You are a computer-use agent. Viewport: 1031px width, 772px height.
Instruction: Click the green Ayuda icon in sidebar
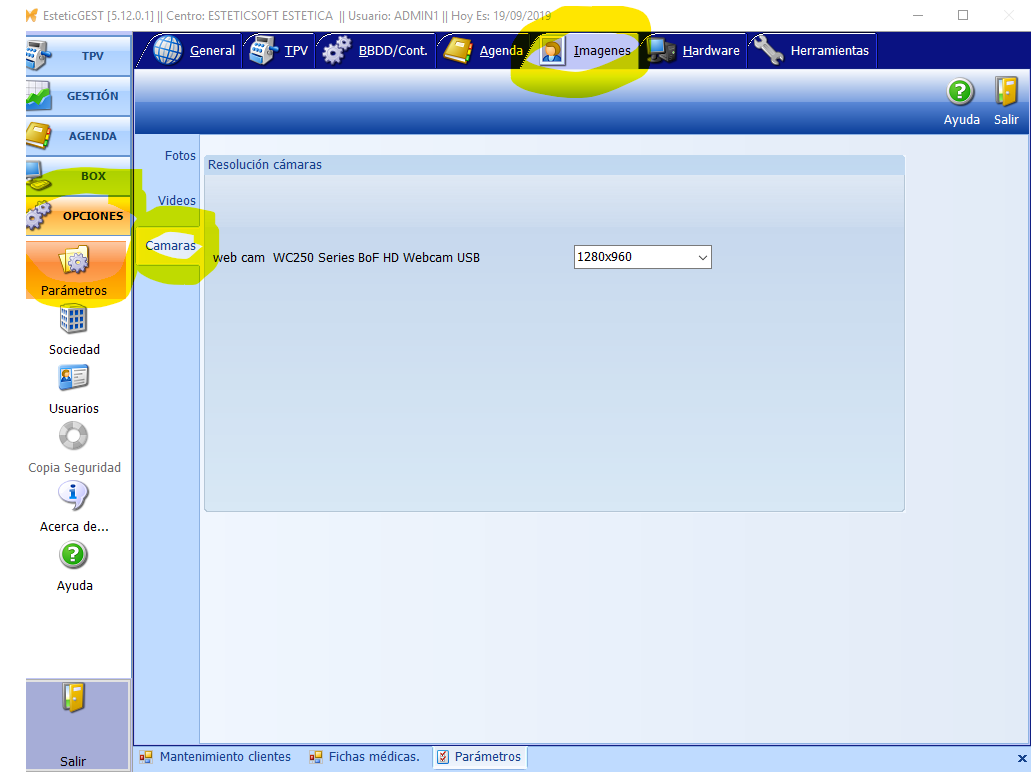[74, 555]
